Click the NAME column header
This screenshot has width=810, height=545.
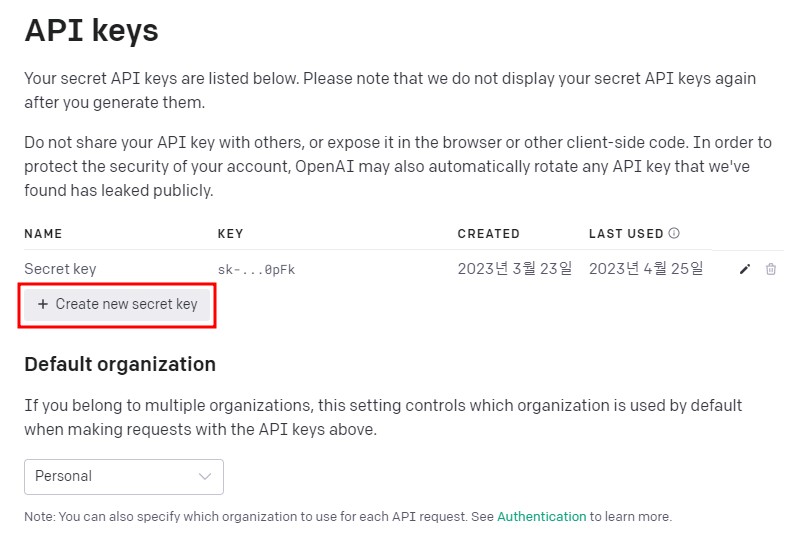43,233
